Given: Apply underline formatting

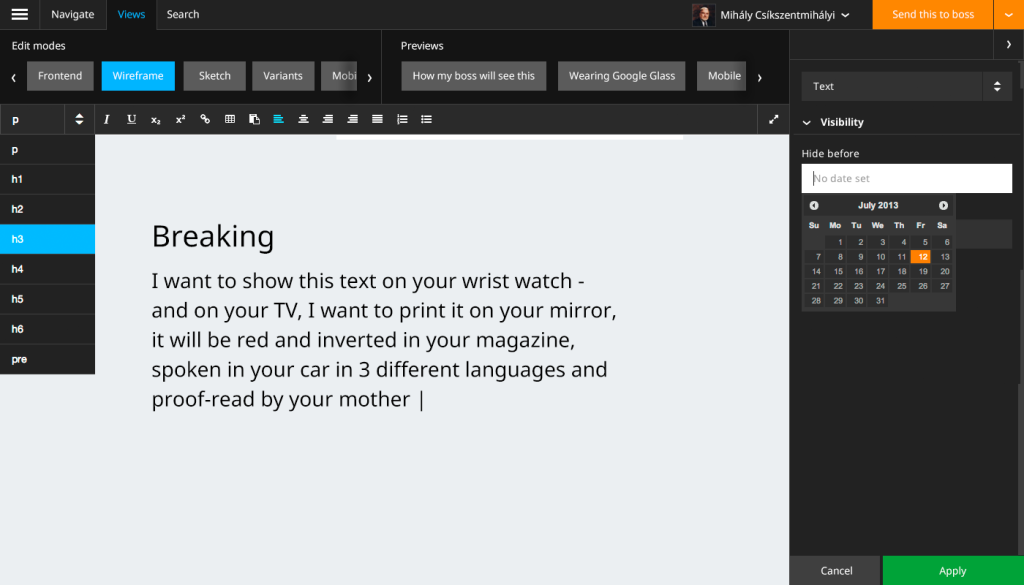Looking at the screenshot, I should [131, 119].
